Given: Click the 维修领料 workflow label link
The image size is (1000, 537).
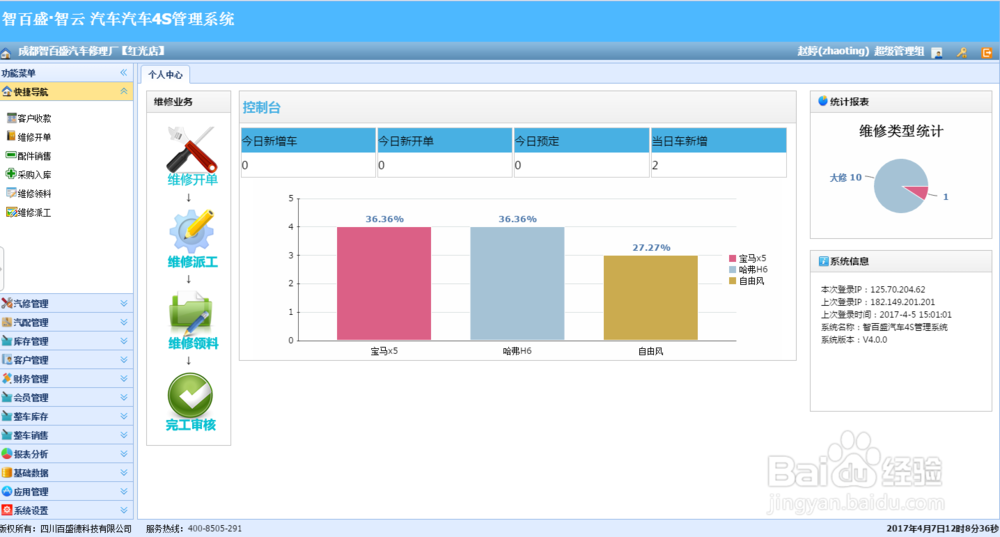Looking at the screenshot, I should coord(193,343).
